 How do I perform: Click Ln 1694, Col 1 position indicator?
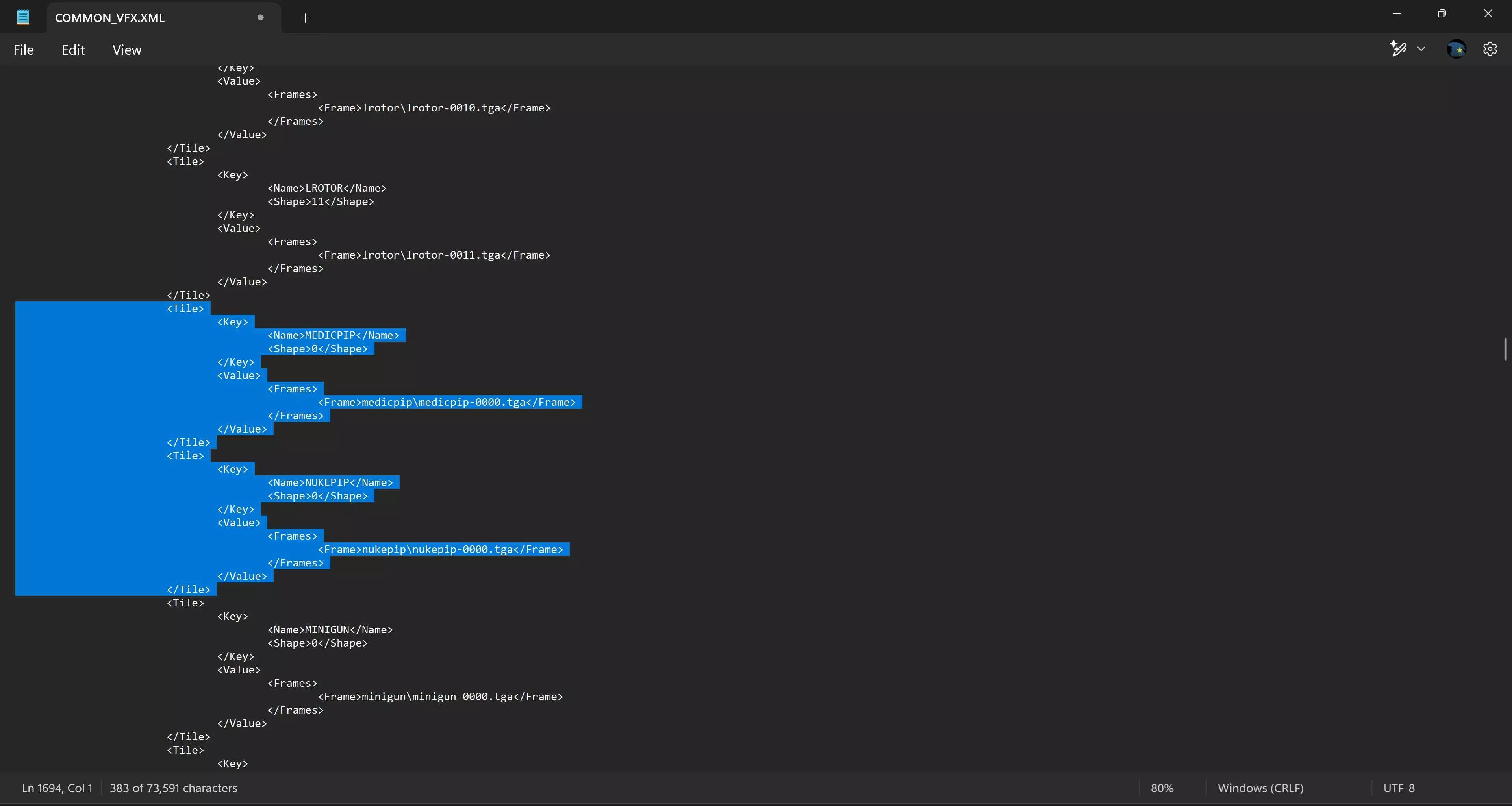(x=57, y=788)
